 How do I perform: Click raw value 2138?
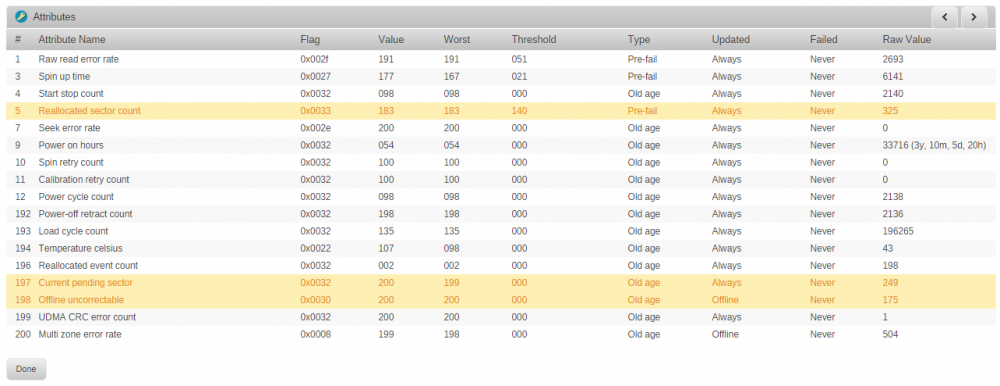click(x=893, y=197)
